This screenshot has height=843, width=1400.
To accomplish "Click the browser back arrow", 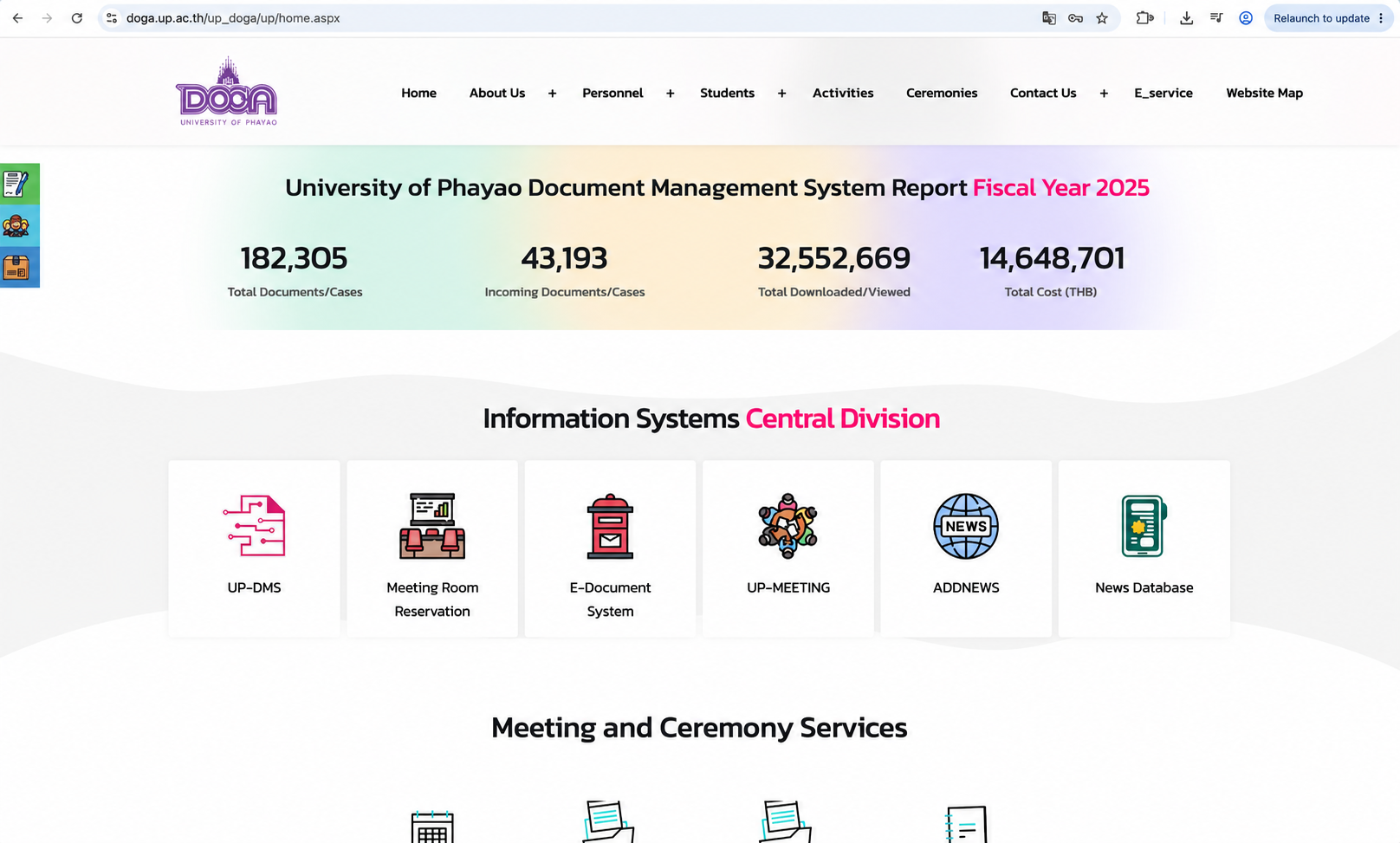I will click(x=17, y=18).
